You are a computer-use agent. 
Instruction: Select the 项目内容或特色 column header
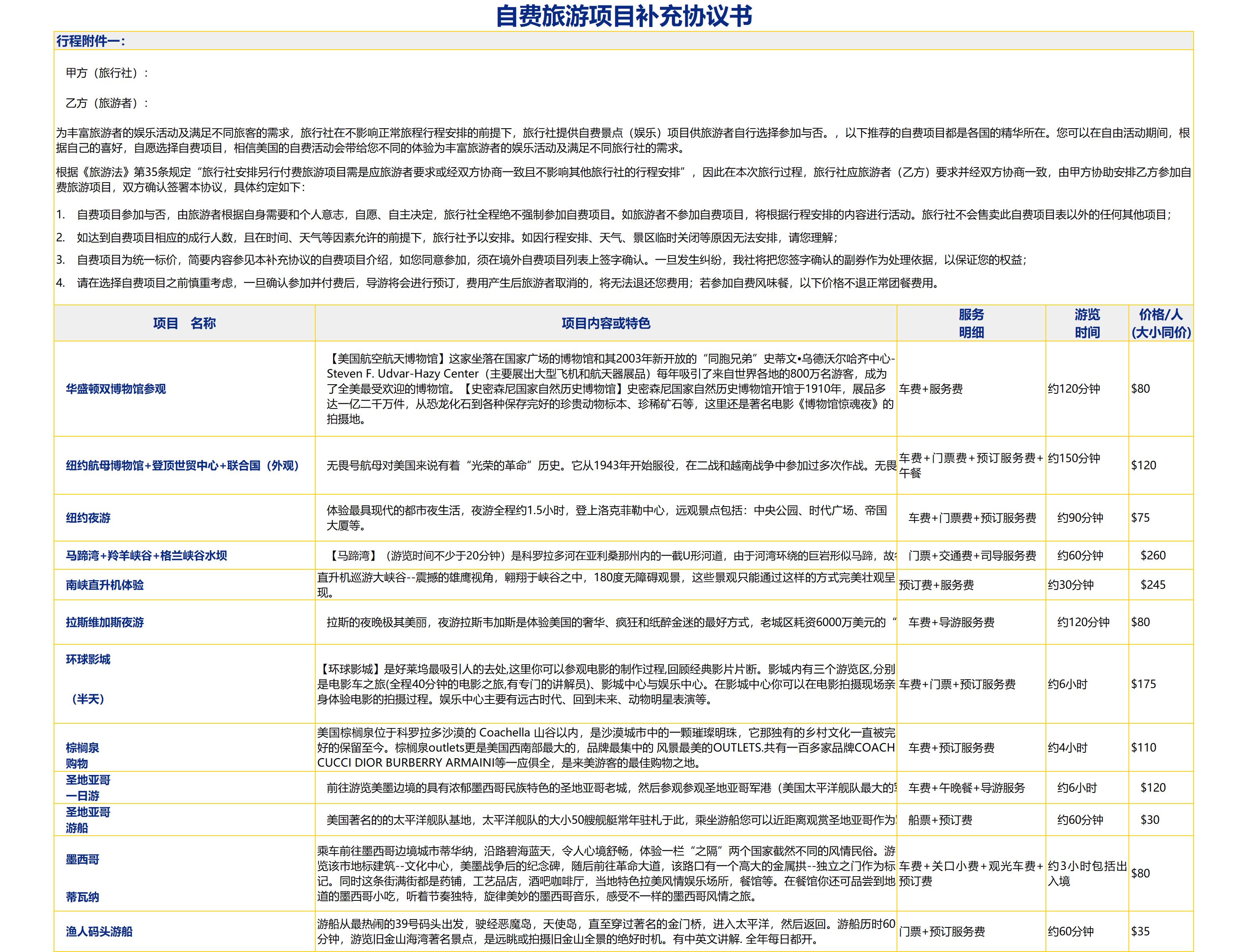(x=606, y=323)
